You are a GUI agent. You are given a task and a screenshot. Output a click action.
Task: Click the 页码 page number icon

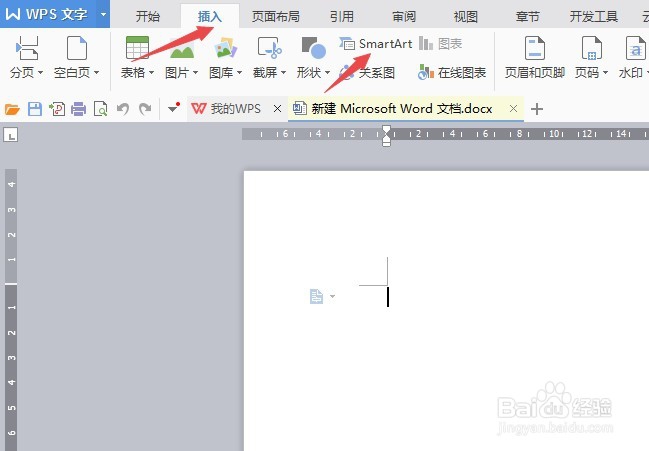591,48
